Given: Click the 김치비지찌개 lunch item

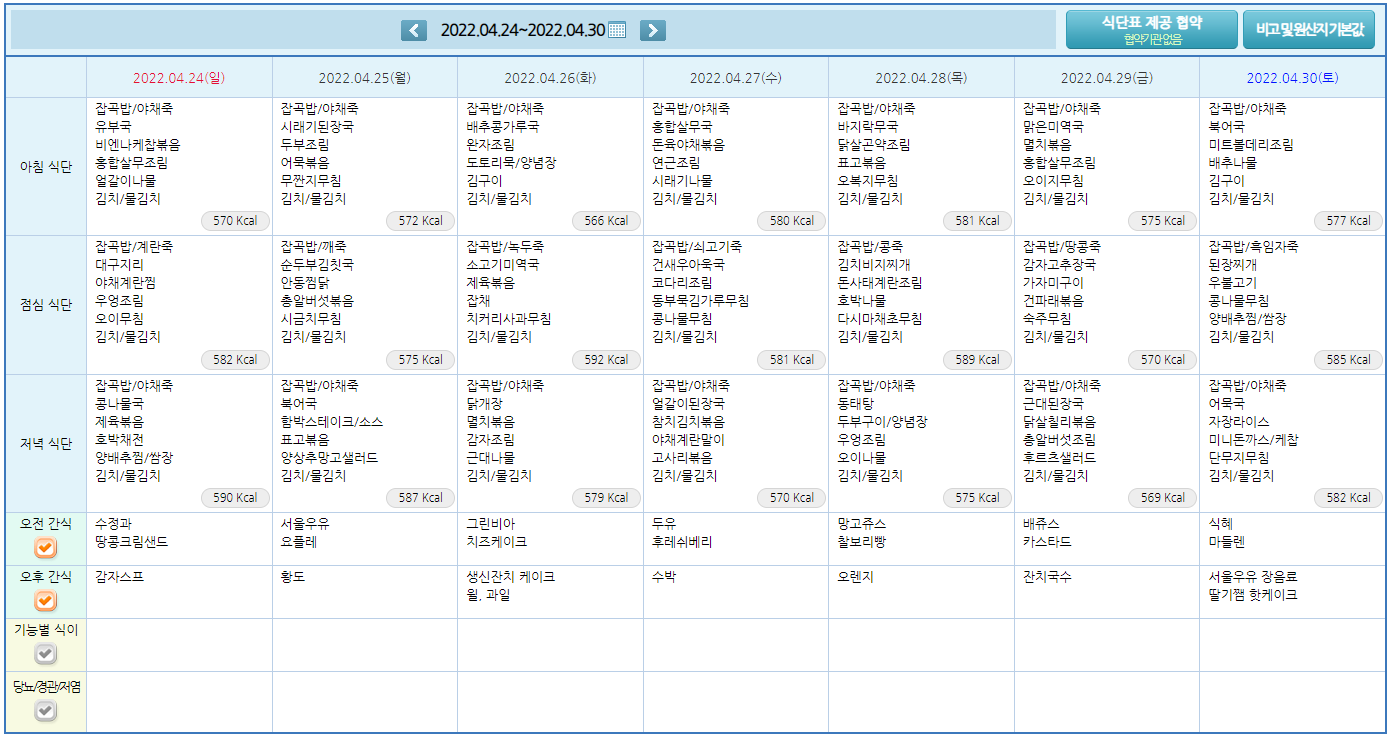Looking at the screenshot, I should pos(874,265).
